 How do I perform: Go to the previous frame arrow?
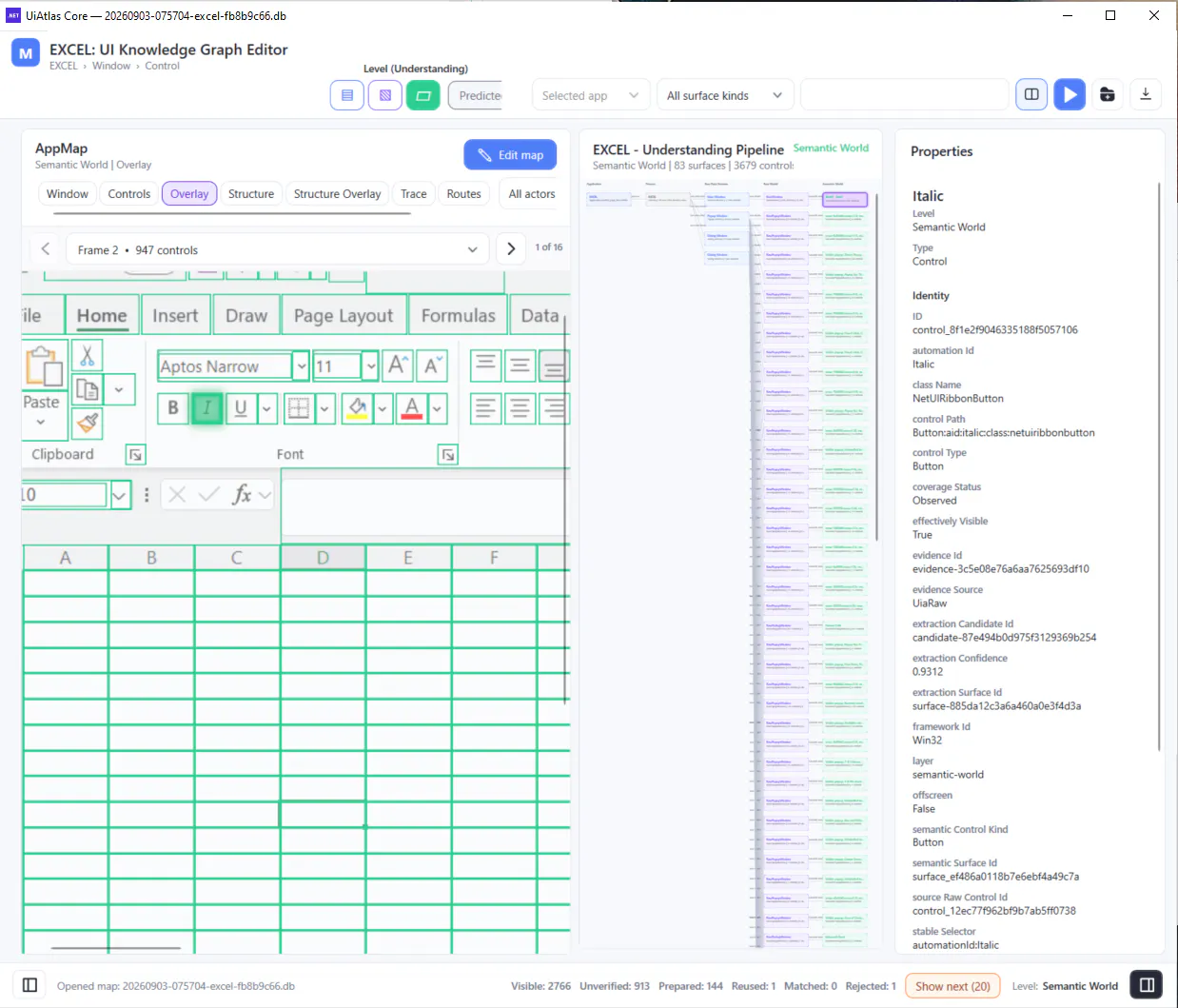tap(46, 248)
